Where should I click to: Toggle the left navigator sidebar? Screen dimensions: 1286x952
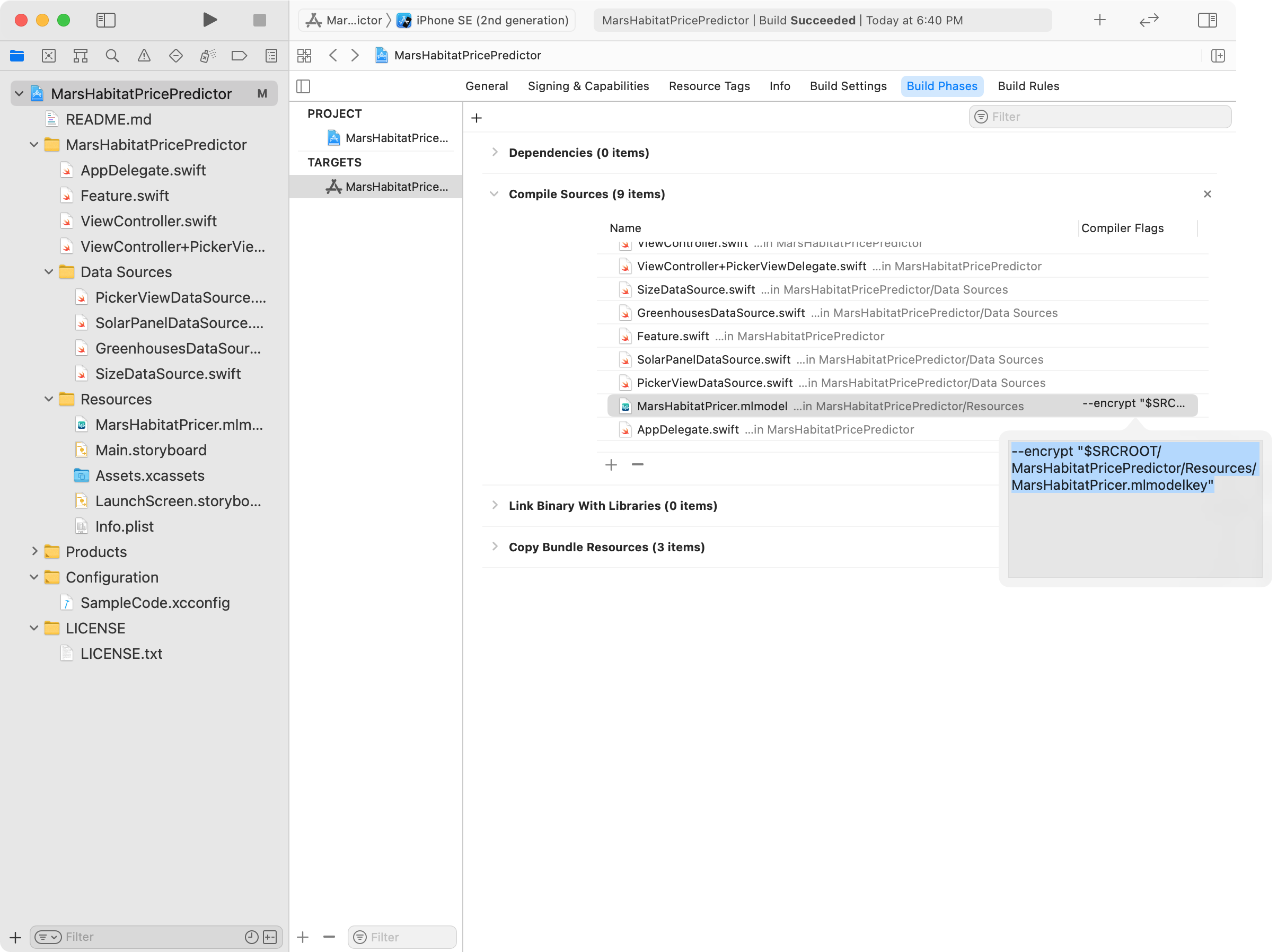tap(106, 20)
